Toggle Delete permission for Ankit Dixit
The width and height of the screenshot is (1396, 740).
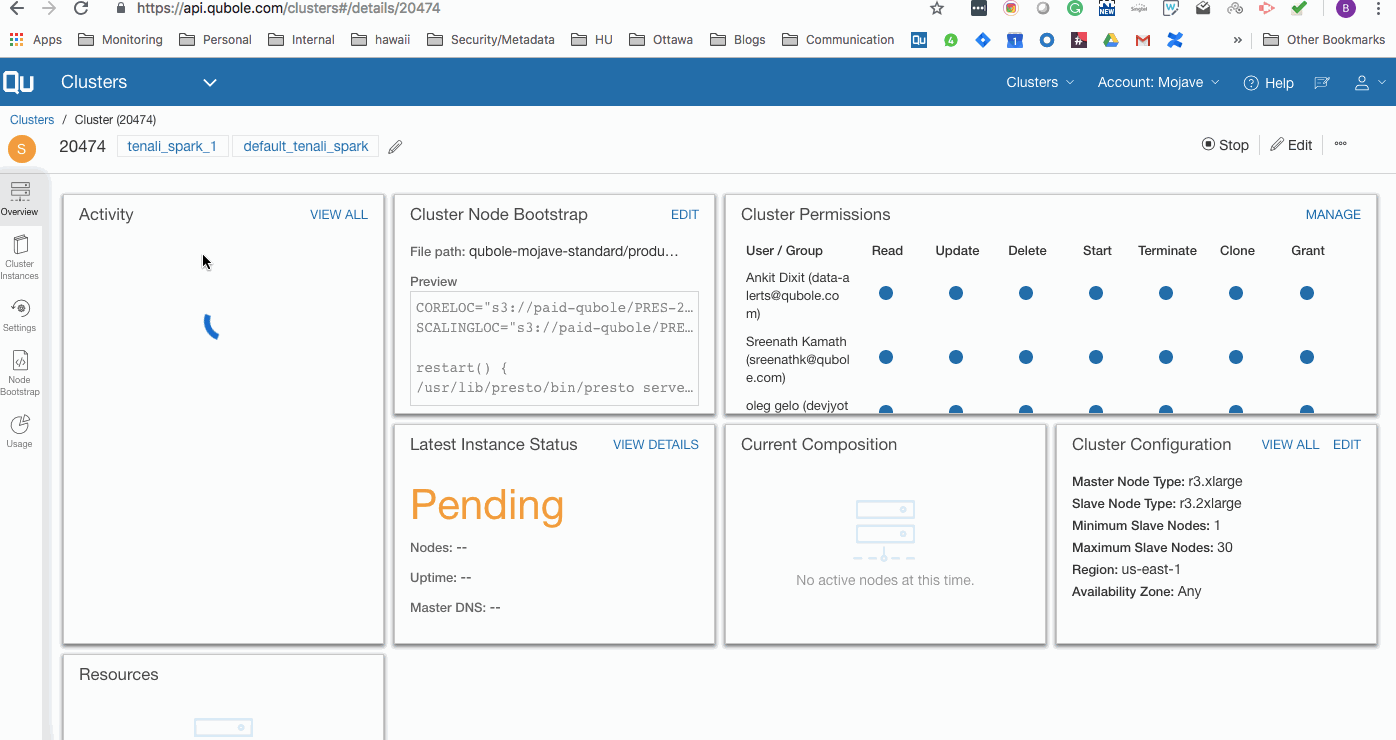point(1026,293)
